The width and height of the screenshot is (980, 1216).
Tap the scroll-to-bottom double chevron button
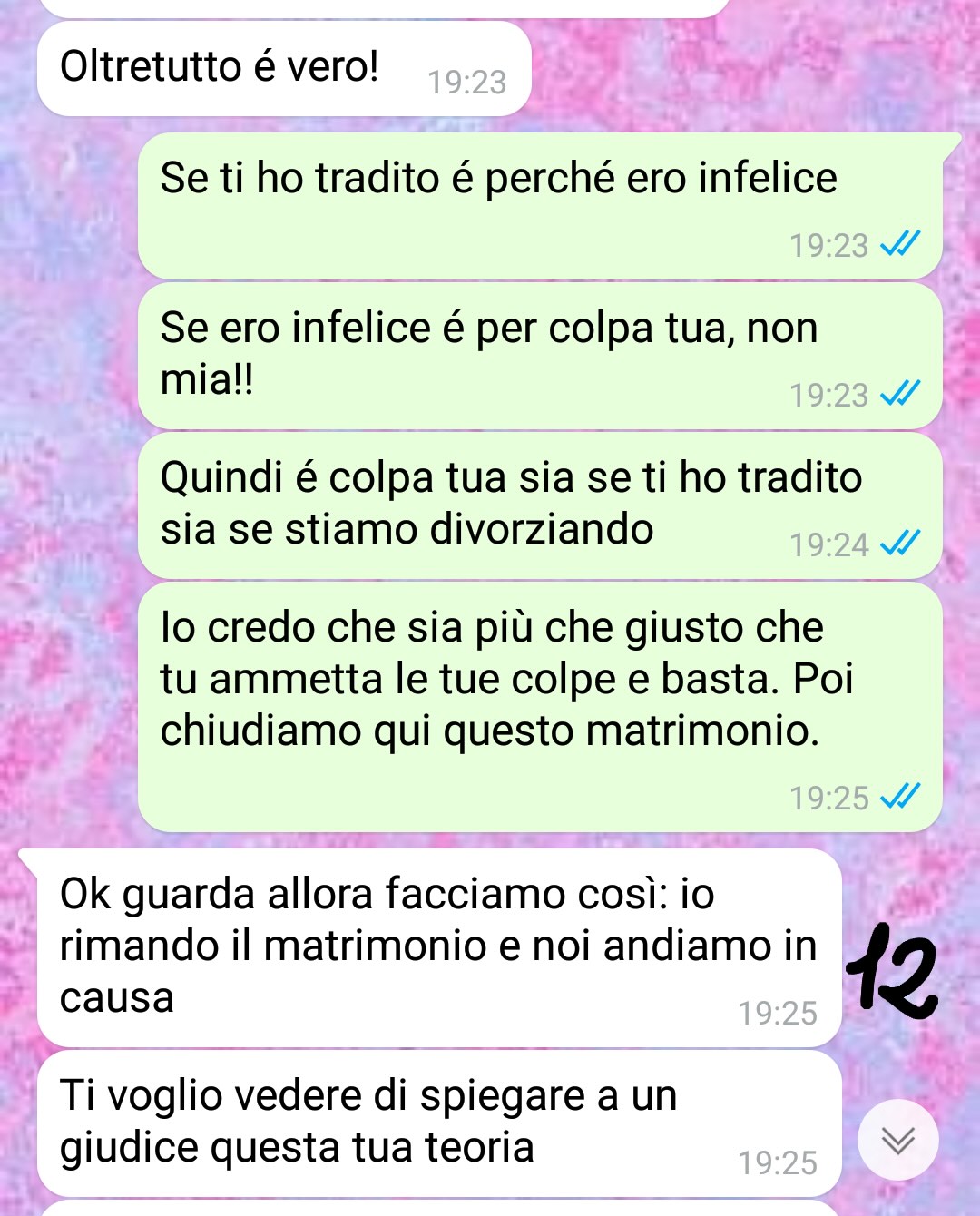coord(898,1140)
